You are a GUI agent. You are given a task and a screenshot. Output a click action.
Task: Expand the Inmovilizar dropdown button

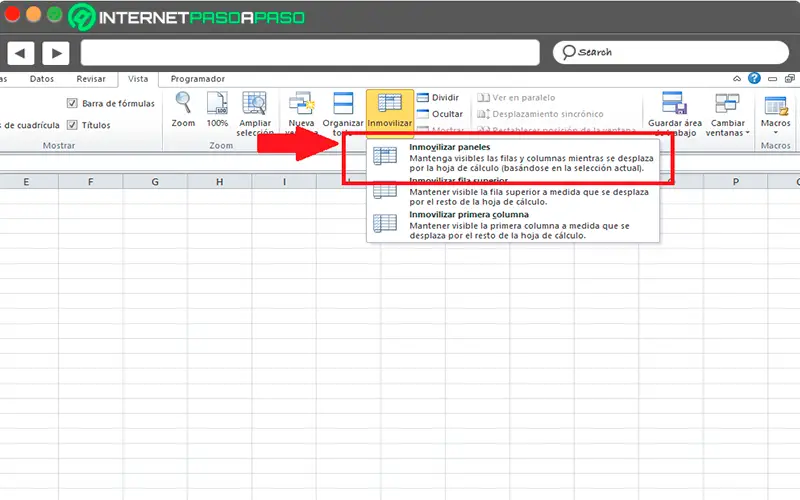click(x=390, y=113)
